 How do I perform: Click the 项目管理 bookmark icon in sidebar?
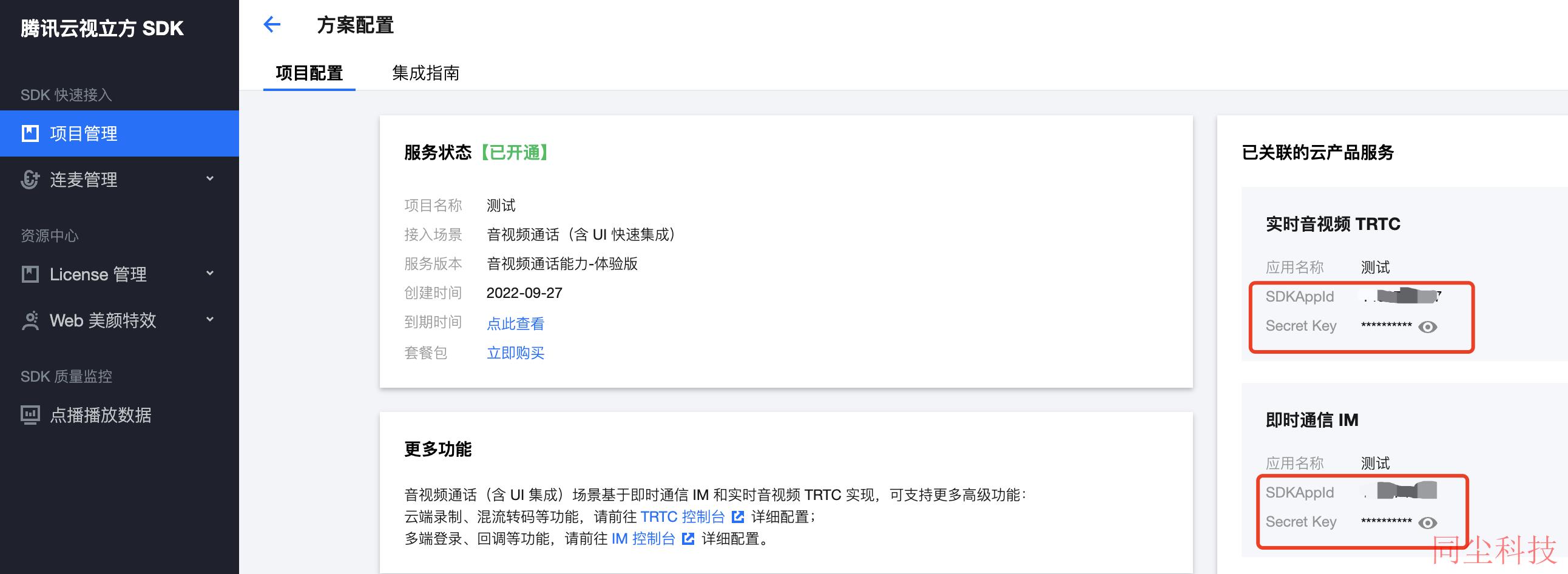30,133
